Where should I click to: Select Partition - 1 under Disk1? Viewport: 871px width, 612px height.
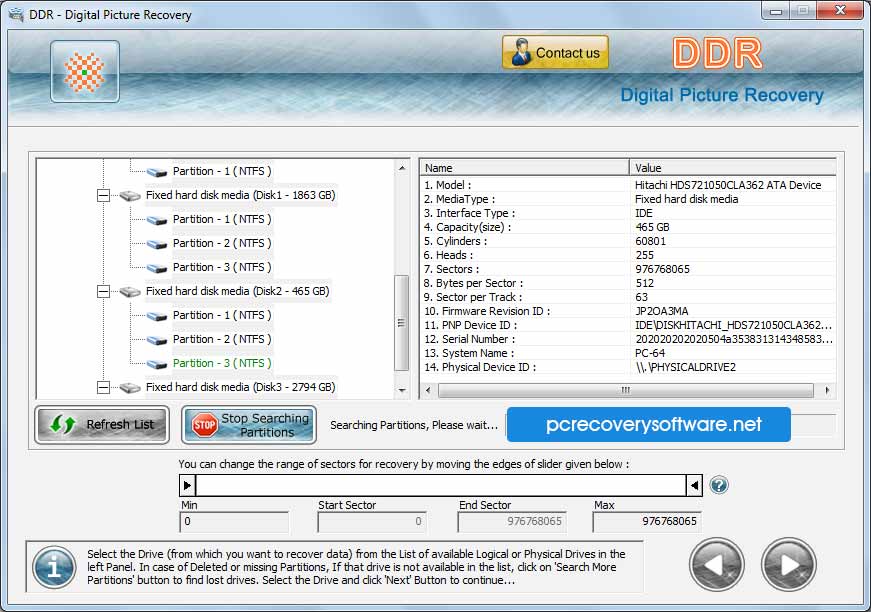(222, 219)
